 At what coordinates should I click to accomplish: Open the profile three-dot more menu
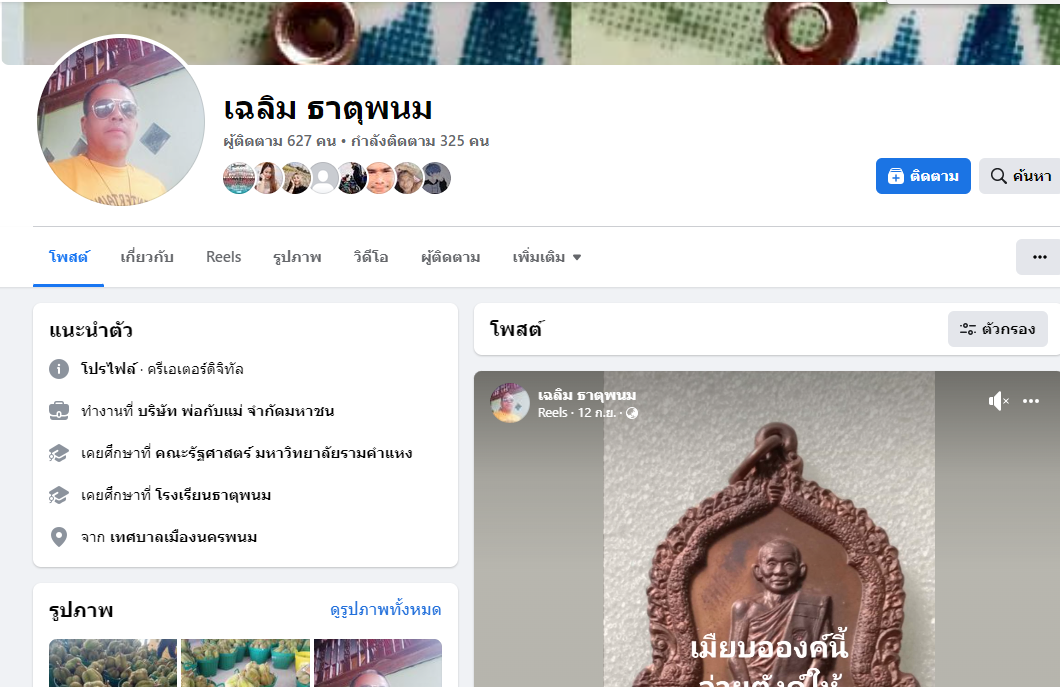coord(1039,257)
